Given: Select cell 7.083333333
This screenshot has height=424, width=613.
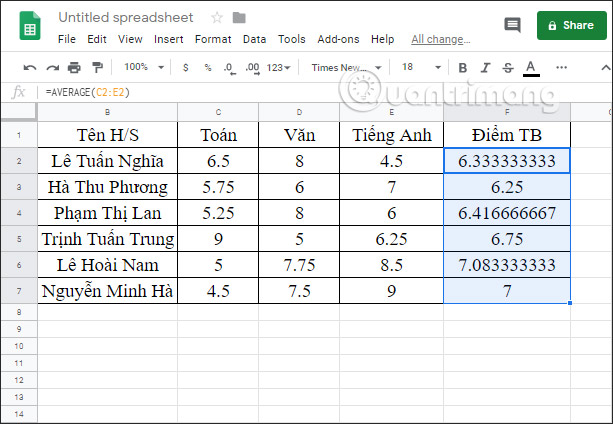Looking at the screenshot, I should tap(507, 265).
